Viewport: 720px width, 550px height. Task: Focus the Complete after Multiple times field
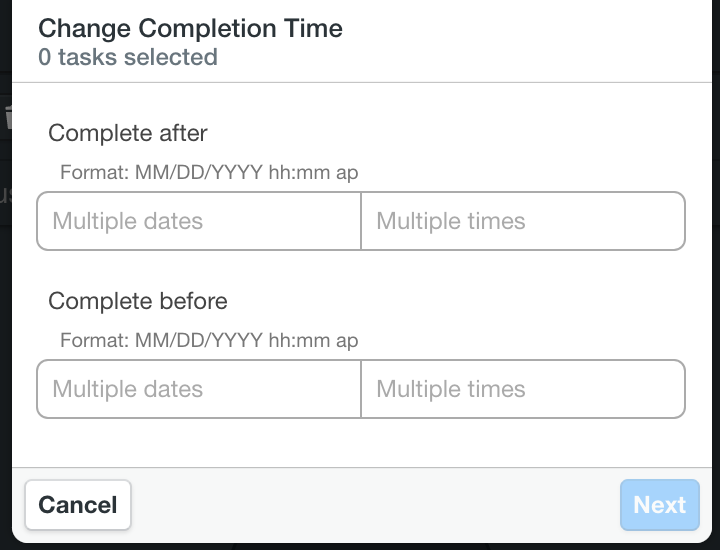tap(523, 221)
